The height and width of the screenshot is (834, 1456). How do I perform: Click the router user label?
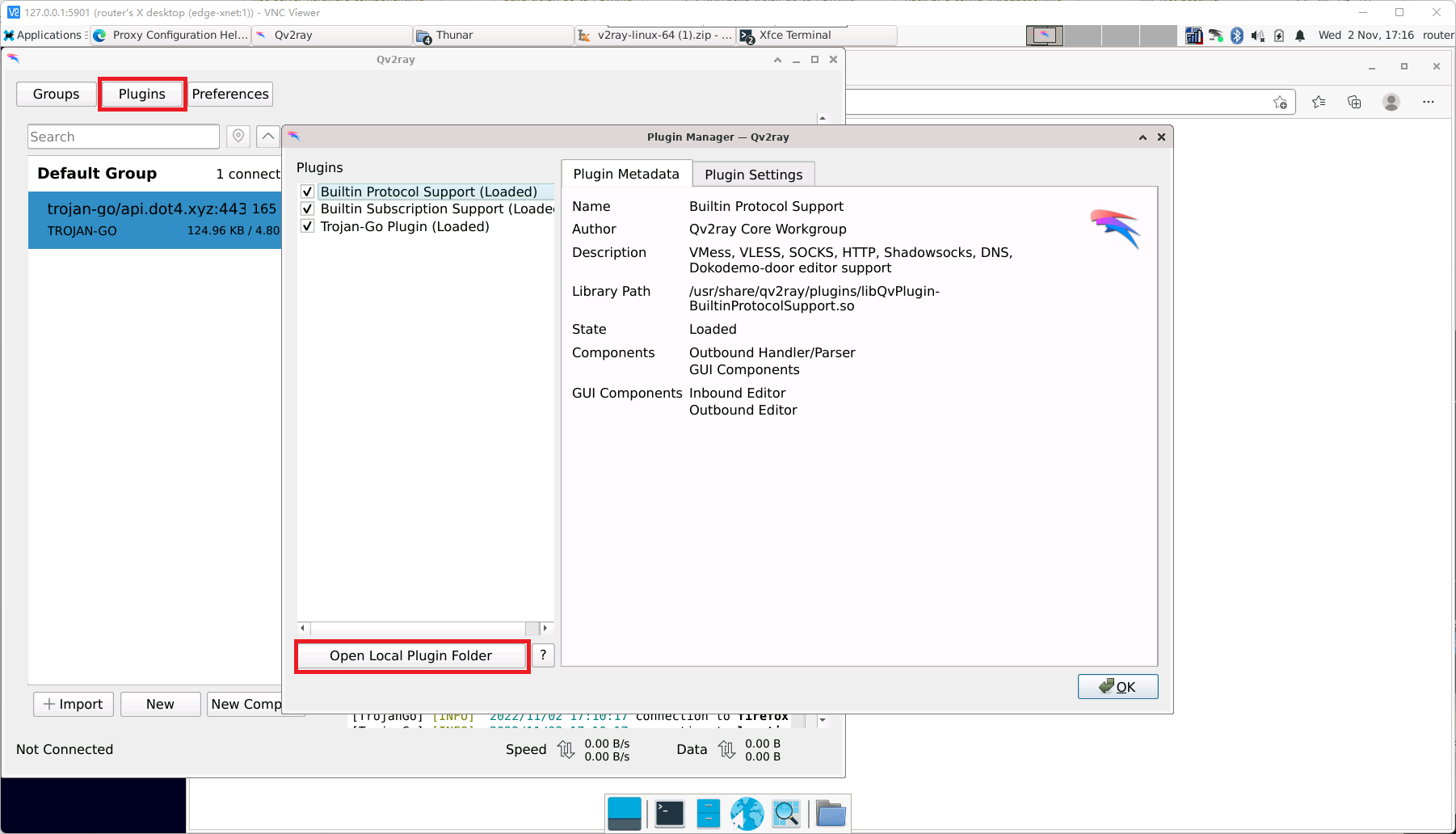pos(1438,36)
